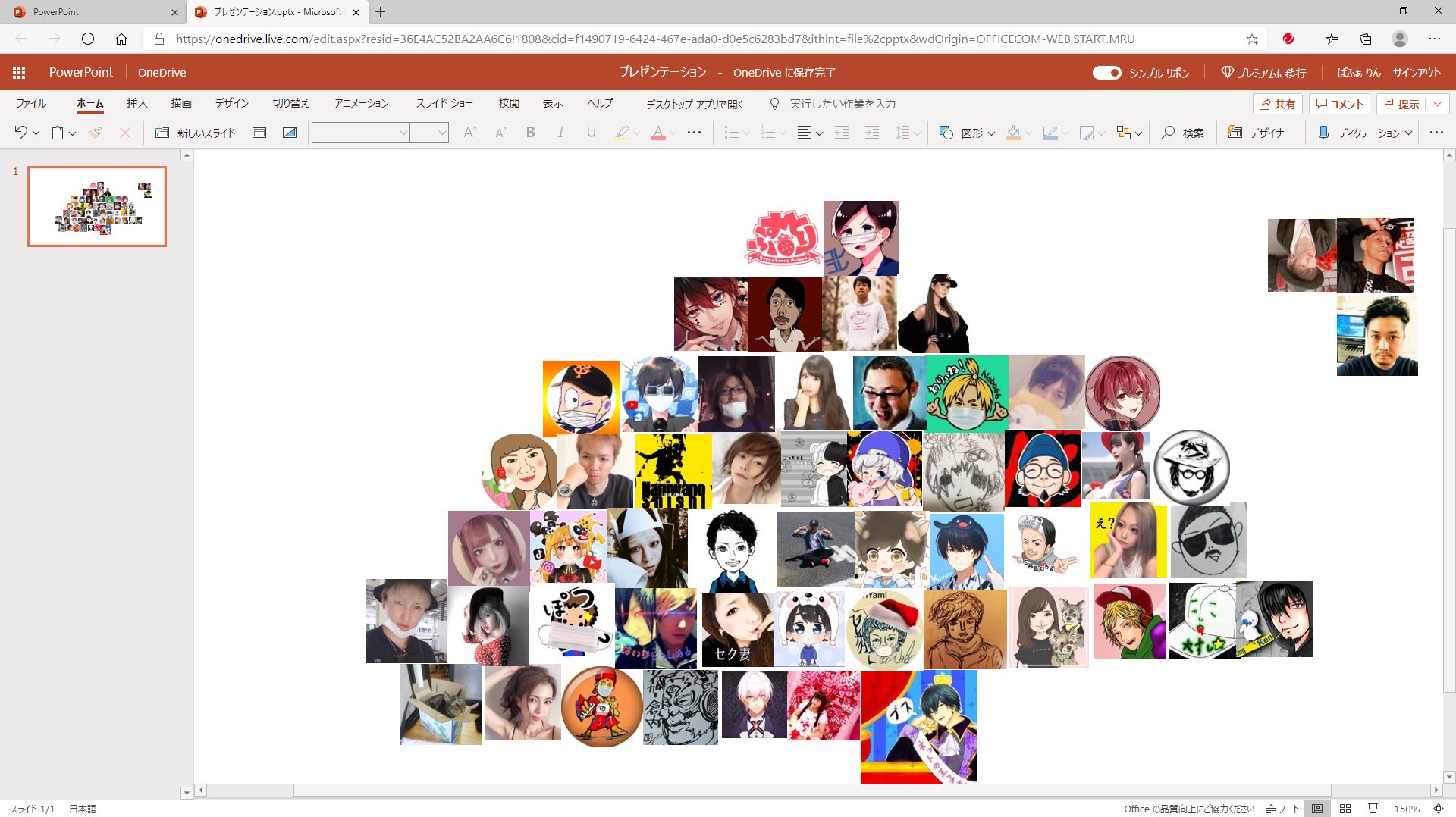Apply Underline formatting

pos(591,133)
